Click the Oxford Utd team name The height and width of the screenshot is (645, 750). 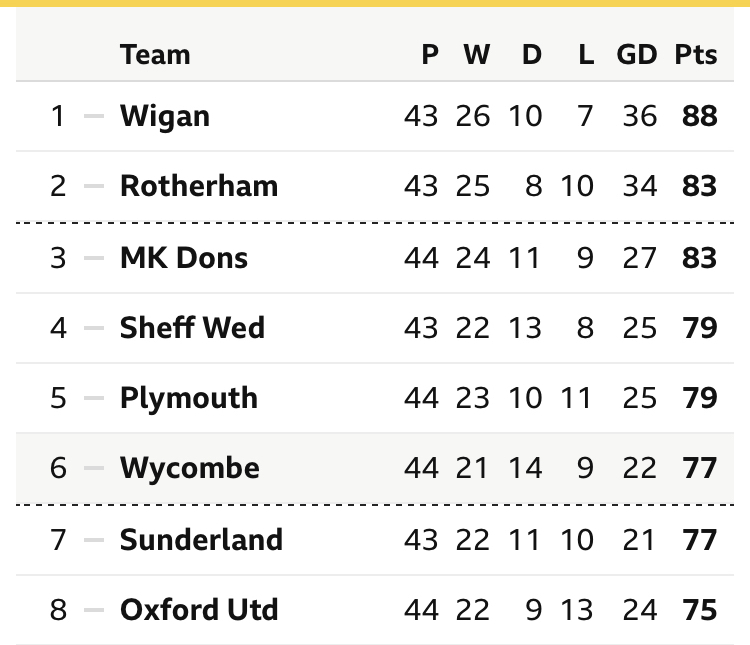(199, 610)
